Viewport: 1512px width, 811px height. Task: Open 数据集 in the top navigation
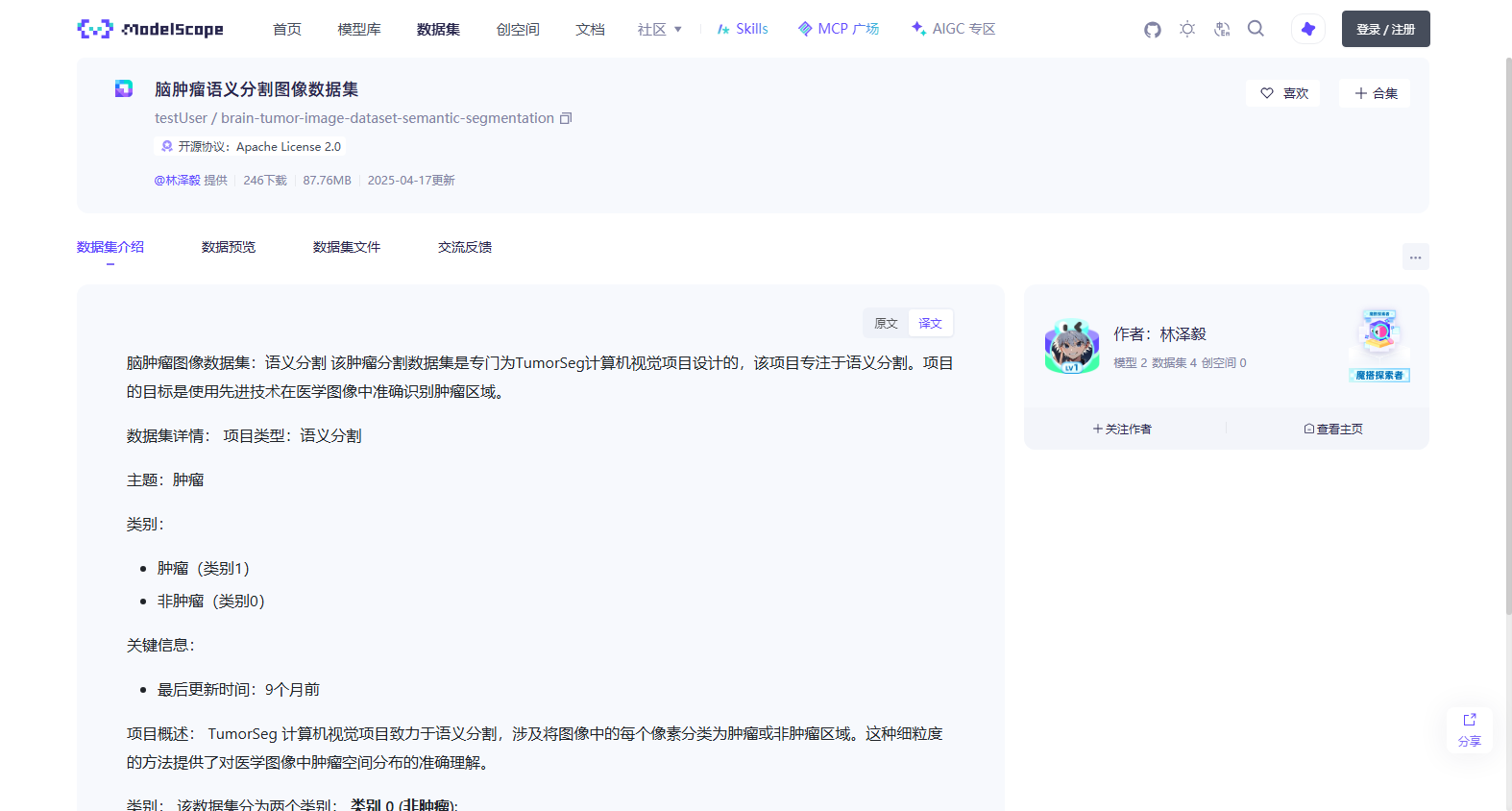point(438,30)
